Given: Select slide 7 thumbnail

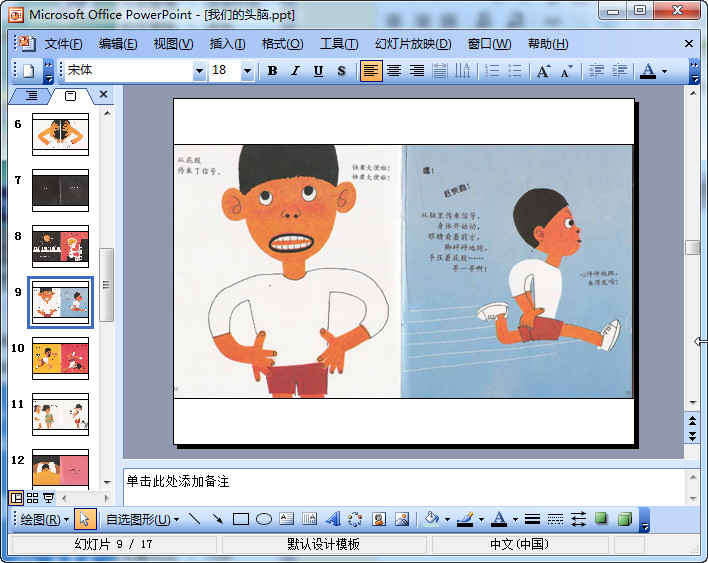Looking at the screenshot, I should [x=61, y=191].
